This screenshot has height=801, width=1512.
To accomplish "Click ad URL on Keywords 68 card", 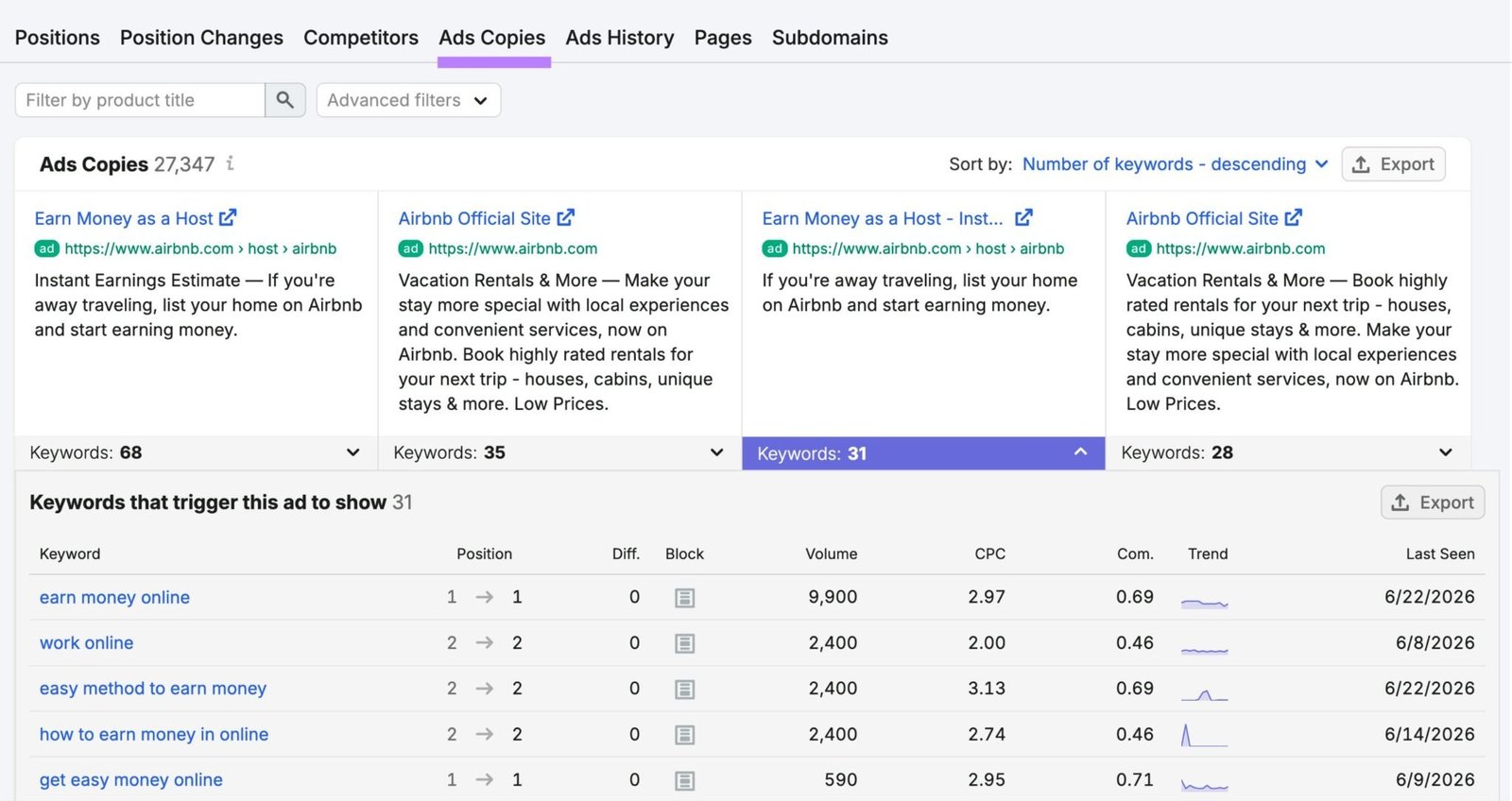I will pyautogui.click(x=200, y=248).
